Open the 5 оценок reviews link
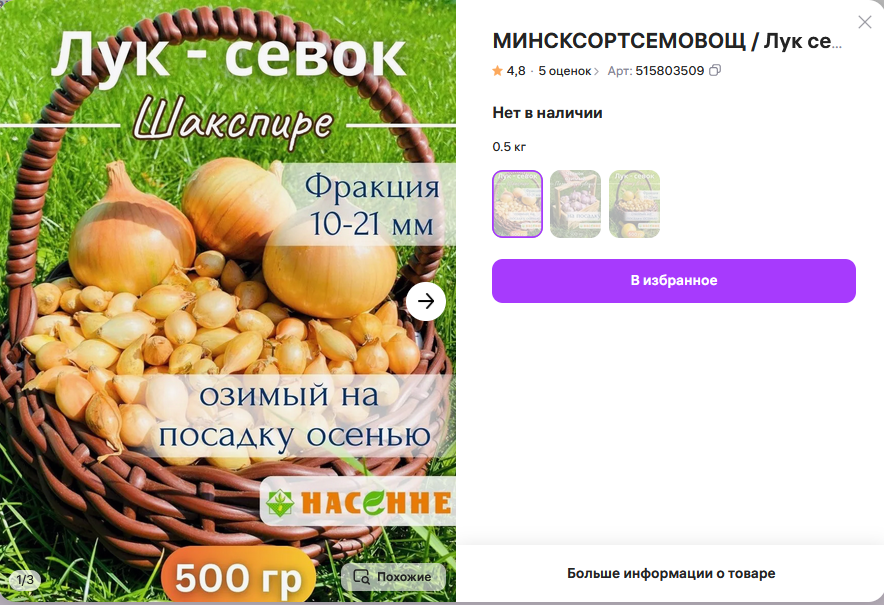This screenshot has width=884, height=605. [x=564, y=71]
